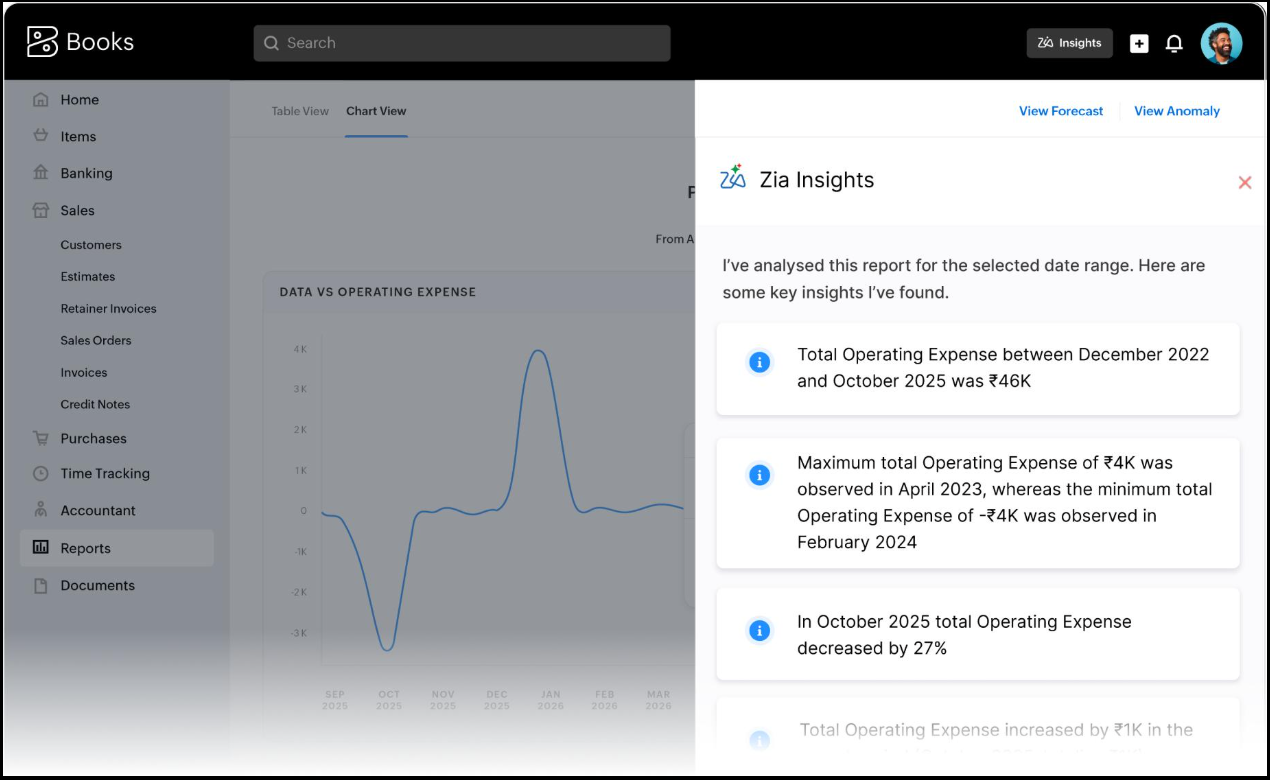Click the View Forecast link
Viewport: 1270px width, 780px height.
pyautogui.click(x=1061, y=111)
